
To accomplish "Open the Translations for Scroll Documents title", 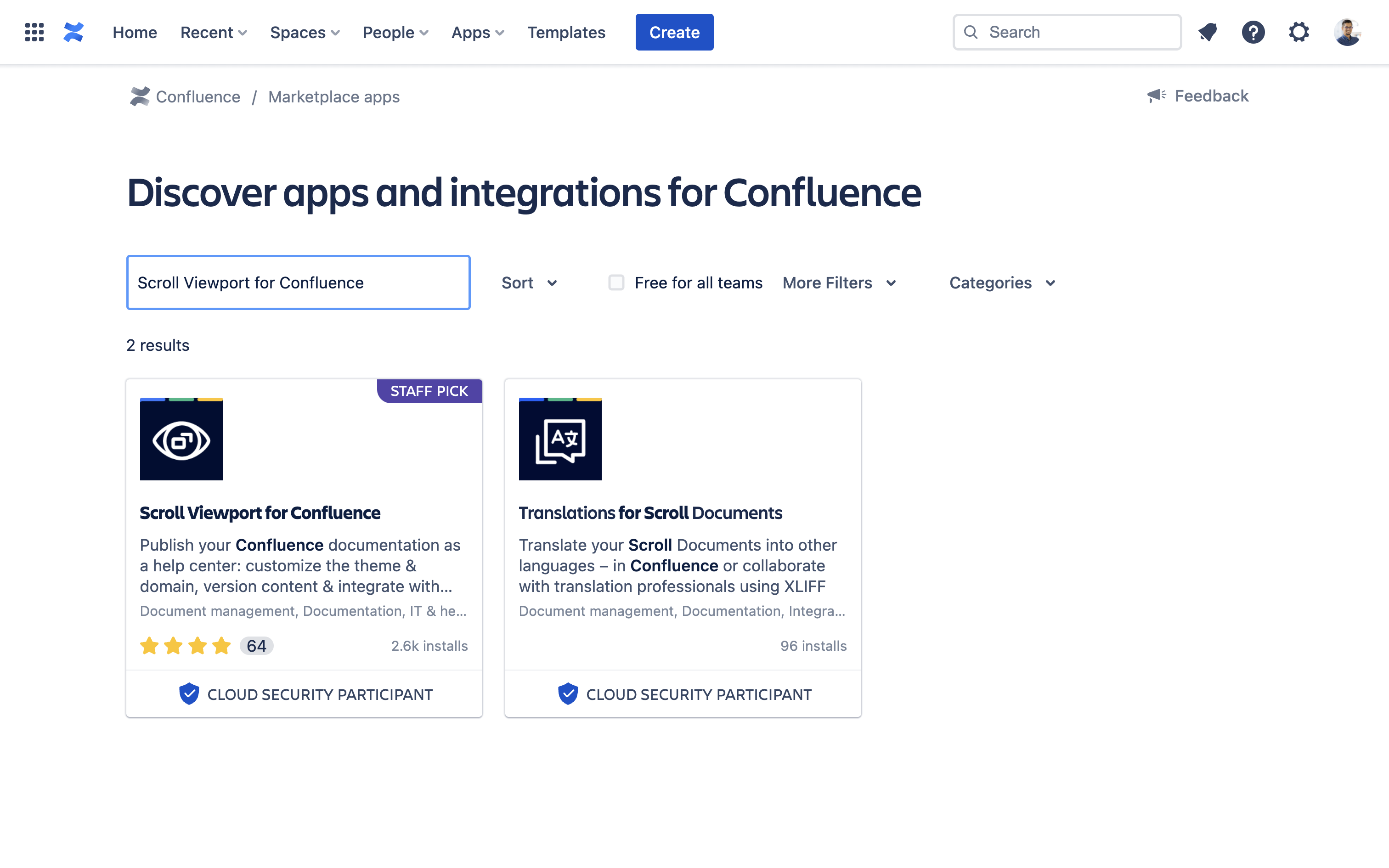I will tap(650, 513).
